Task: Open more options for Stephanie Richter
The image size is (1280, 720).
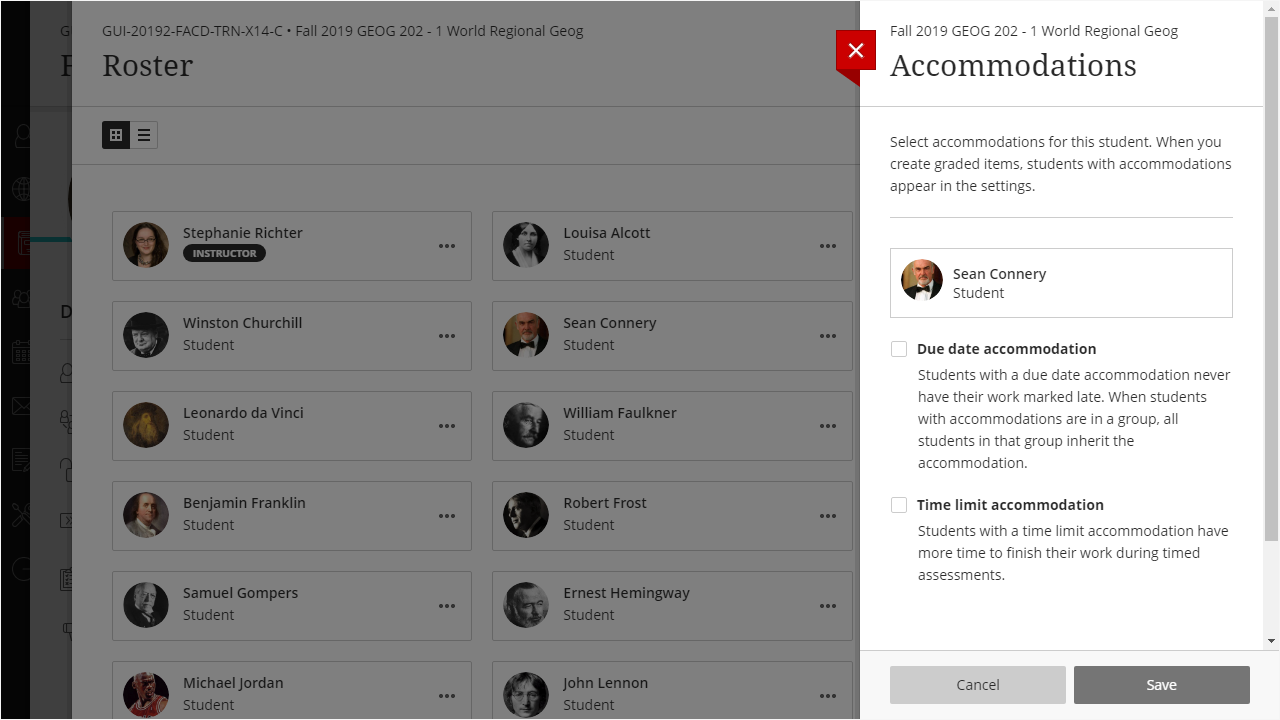Action: pos(447,246)
